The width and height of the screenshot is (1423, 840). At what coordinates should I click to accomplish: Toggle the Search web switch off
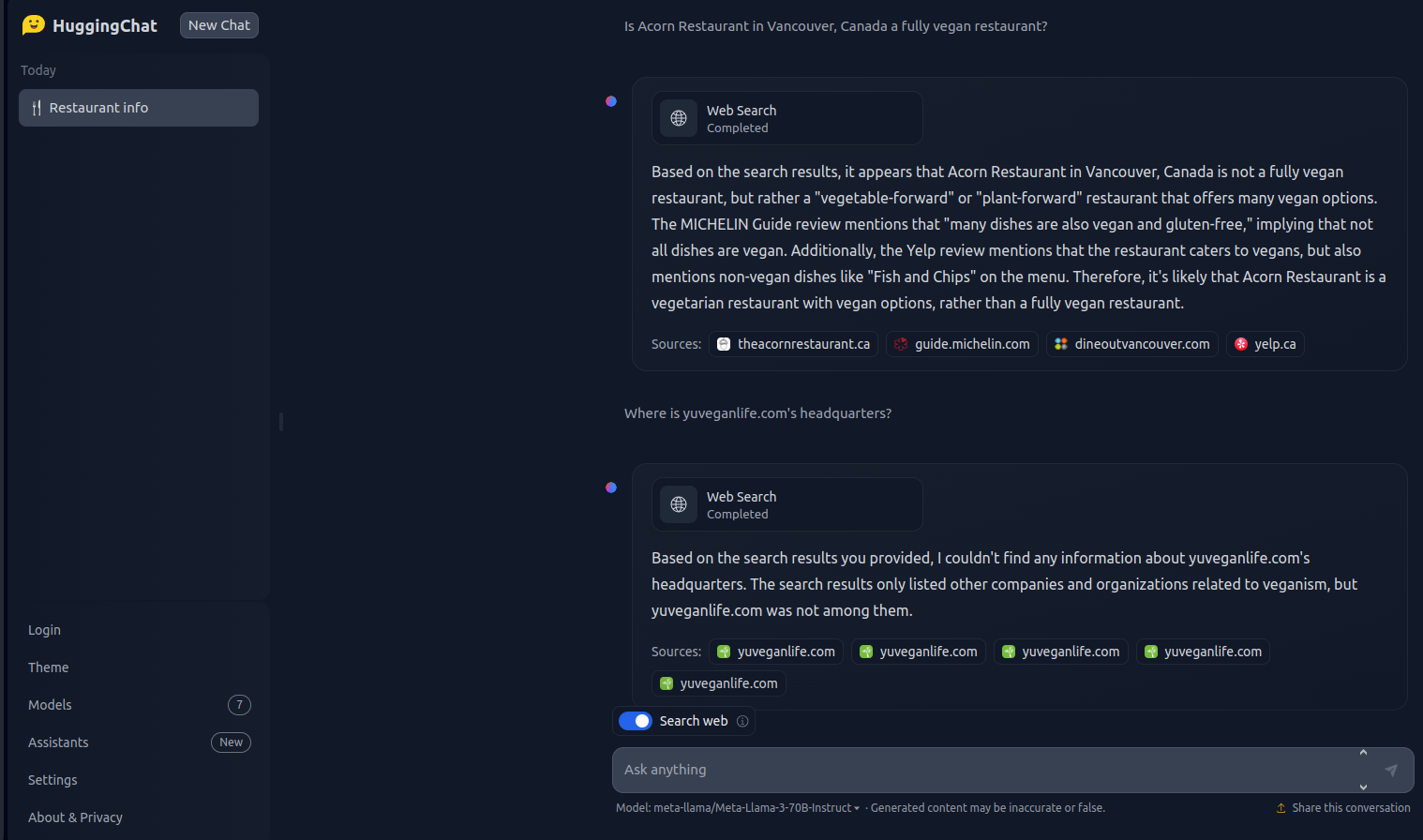point(636,721)
